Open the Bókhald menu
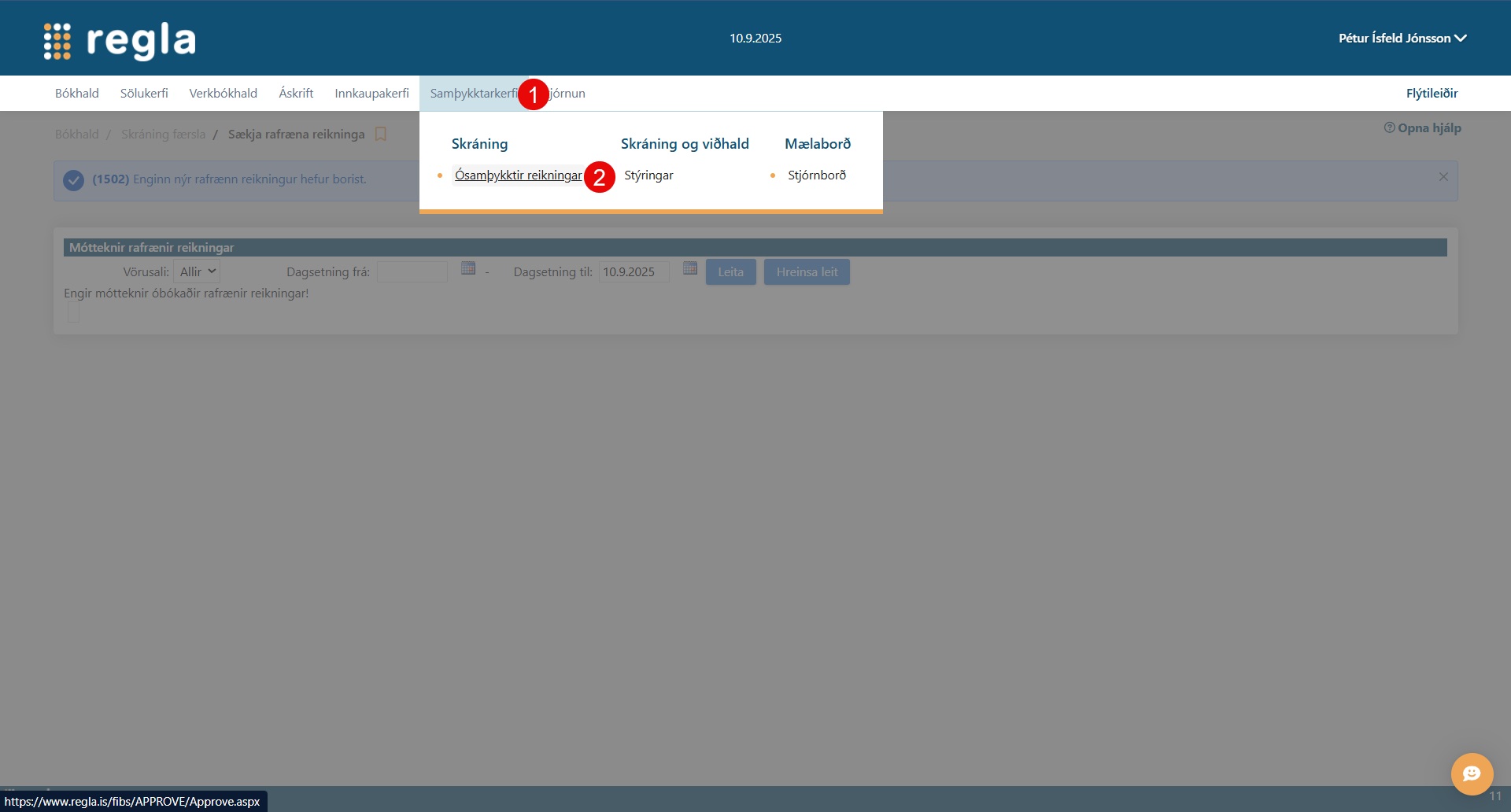The image size is (1511, 812). click(77, 93)
